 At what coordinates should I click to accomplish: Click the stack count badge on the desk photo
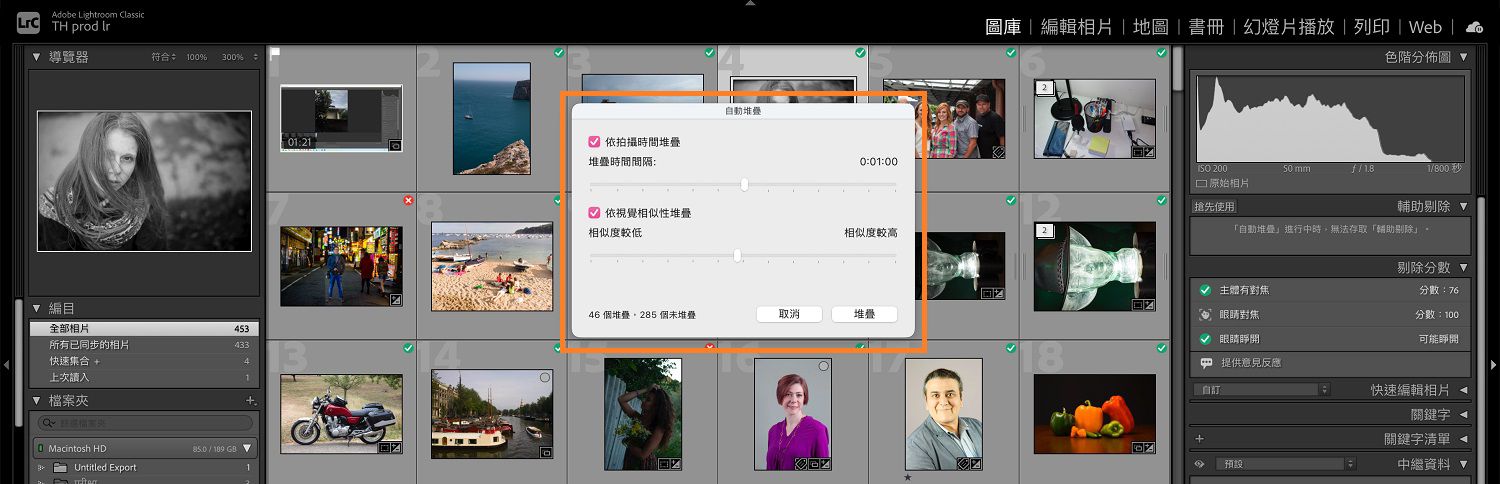(1043, 88)
